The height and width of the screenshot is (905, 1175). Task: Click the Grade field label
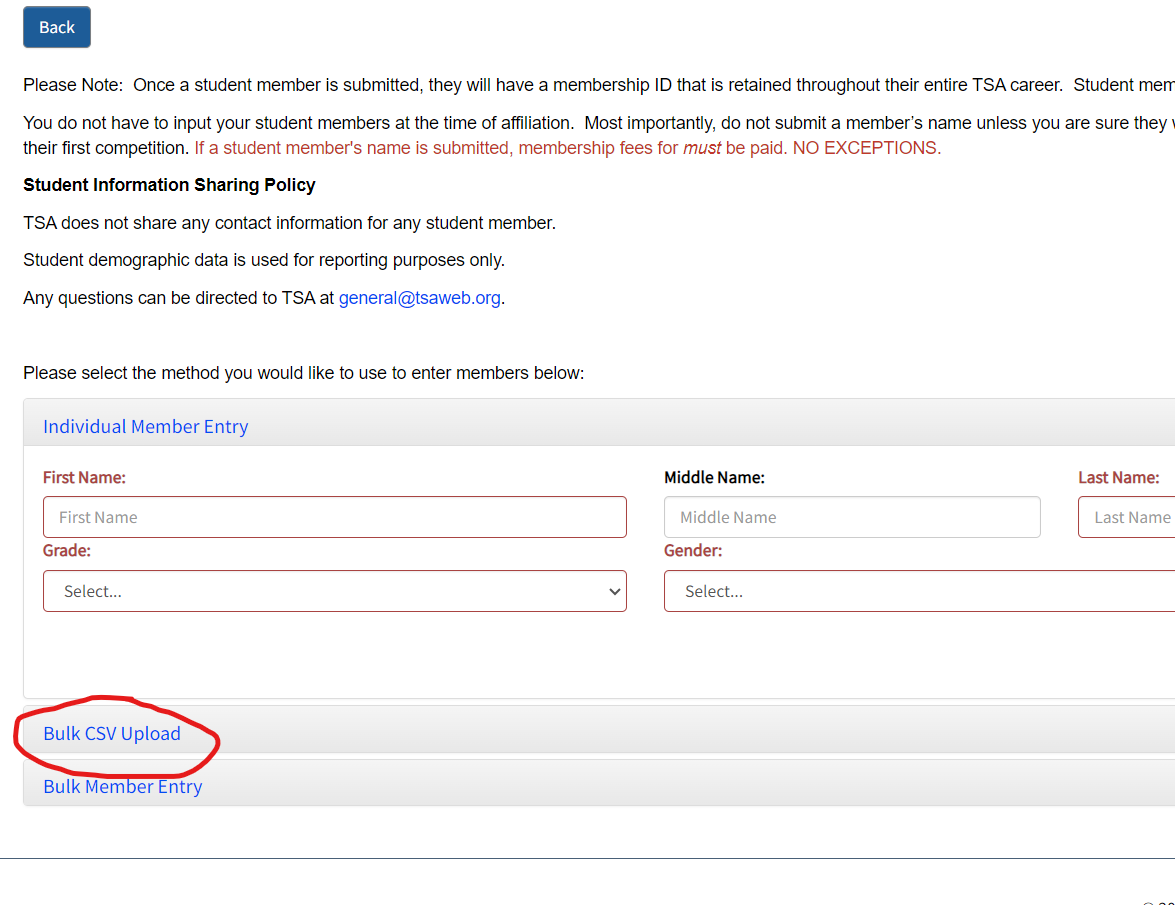(67, 551)
